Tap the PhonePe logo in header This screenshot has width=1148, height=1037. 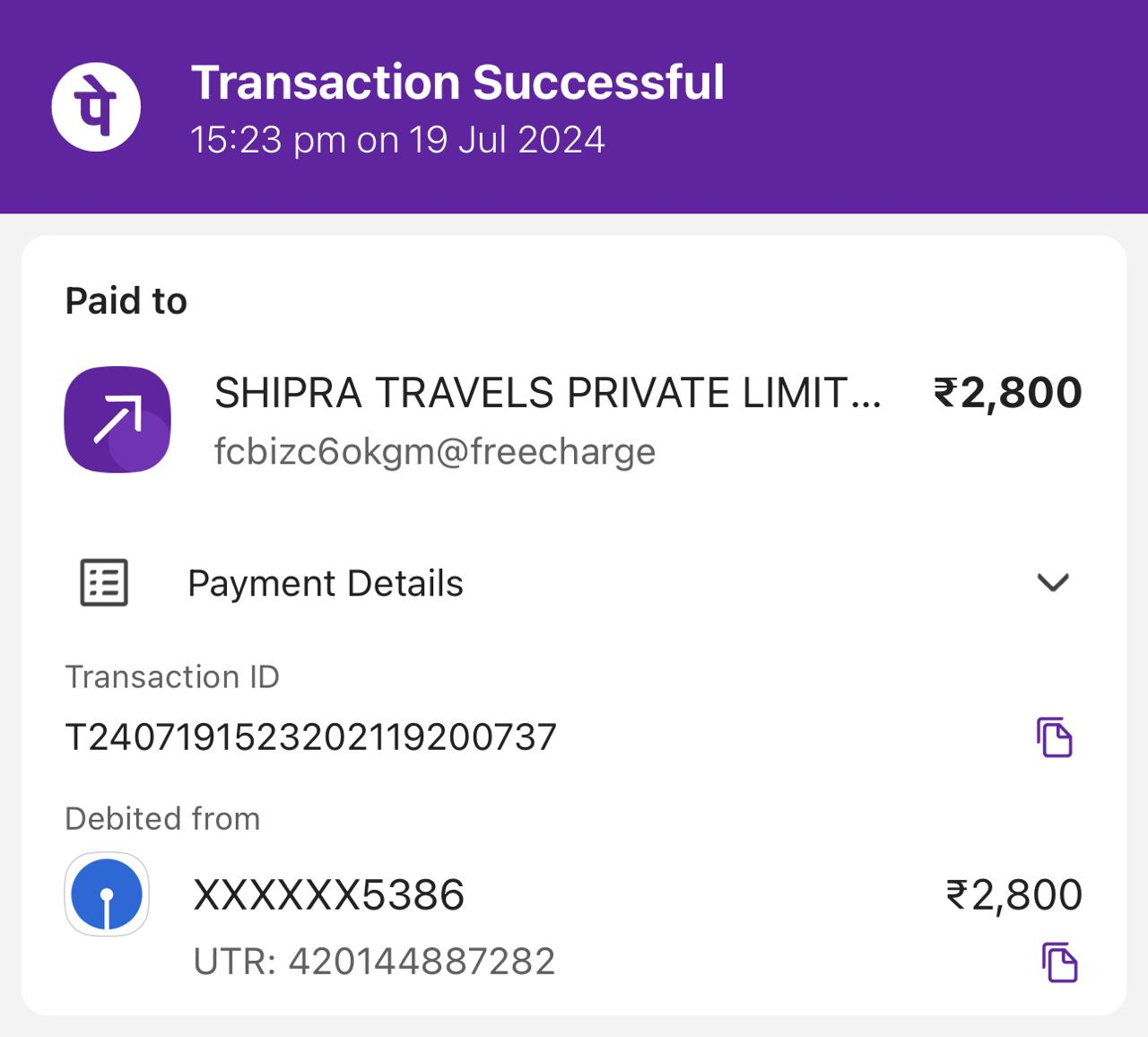[96, 106]
